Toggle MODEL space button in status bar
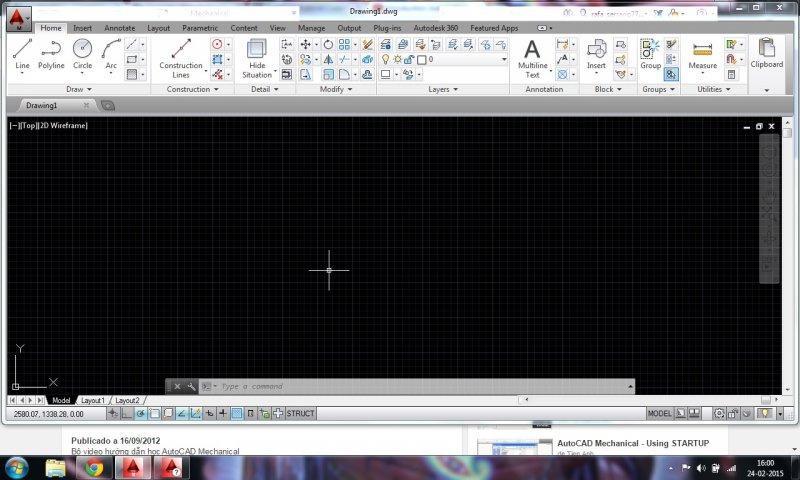This screenshot has height=480, width=800. 659,413
